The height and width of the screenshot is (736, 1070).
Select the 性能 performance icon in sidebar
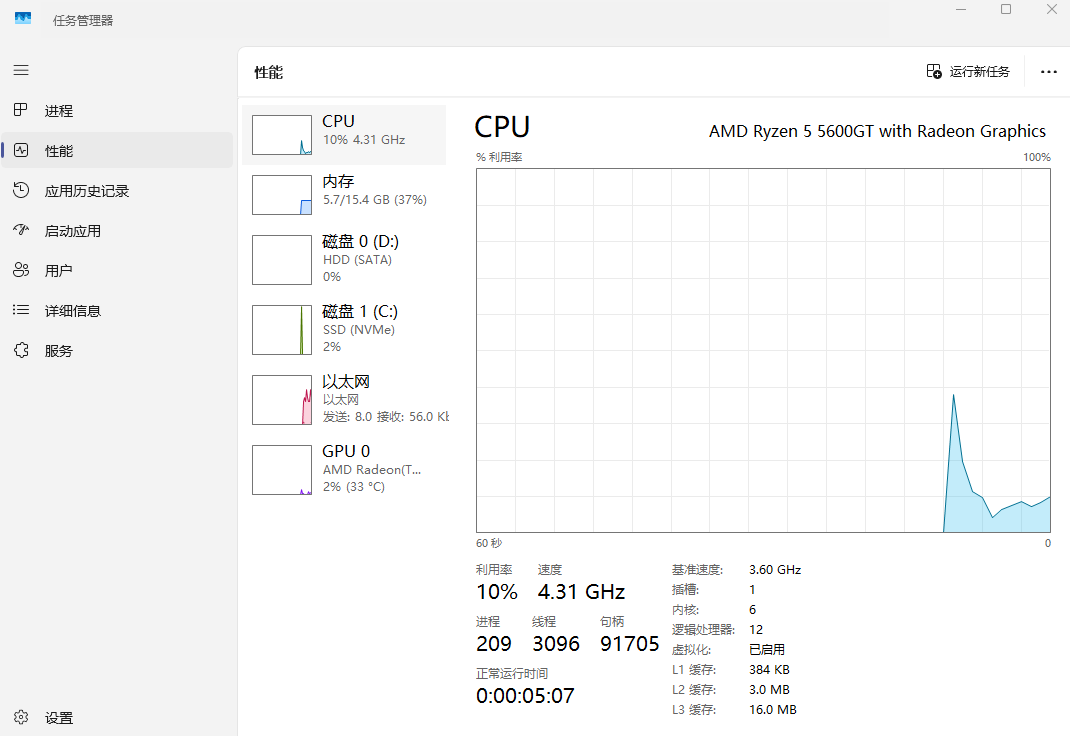point(21,151)
